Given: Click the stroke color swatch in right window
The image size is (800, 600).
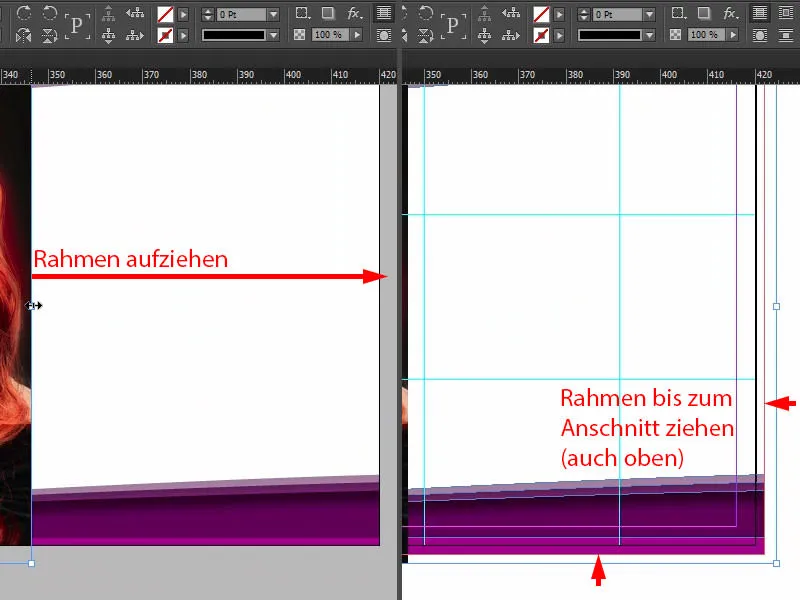Looking at the screenshot, I should pos(541,35).
